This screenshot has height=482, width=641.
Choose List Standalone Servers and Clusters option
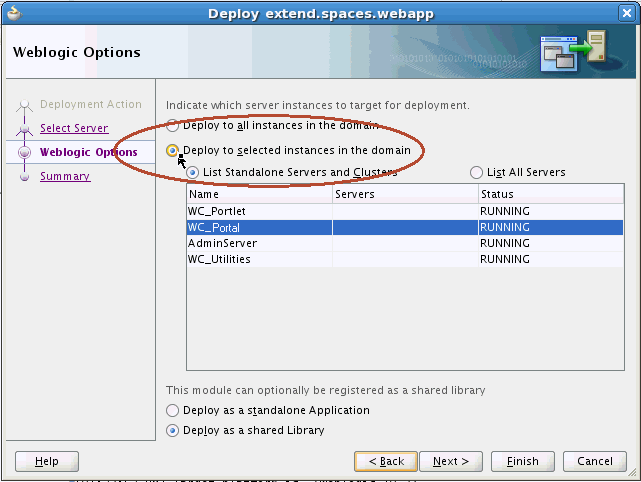(193, 172)
